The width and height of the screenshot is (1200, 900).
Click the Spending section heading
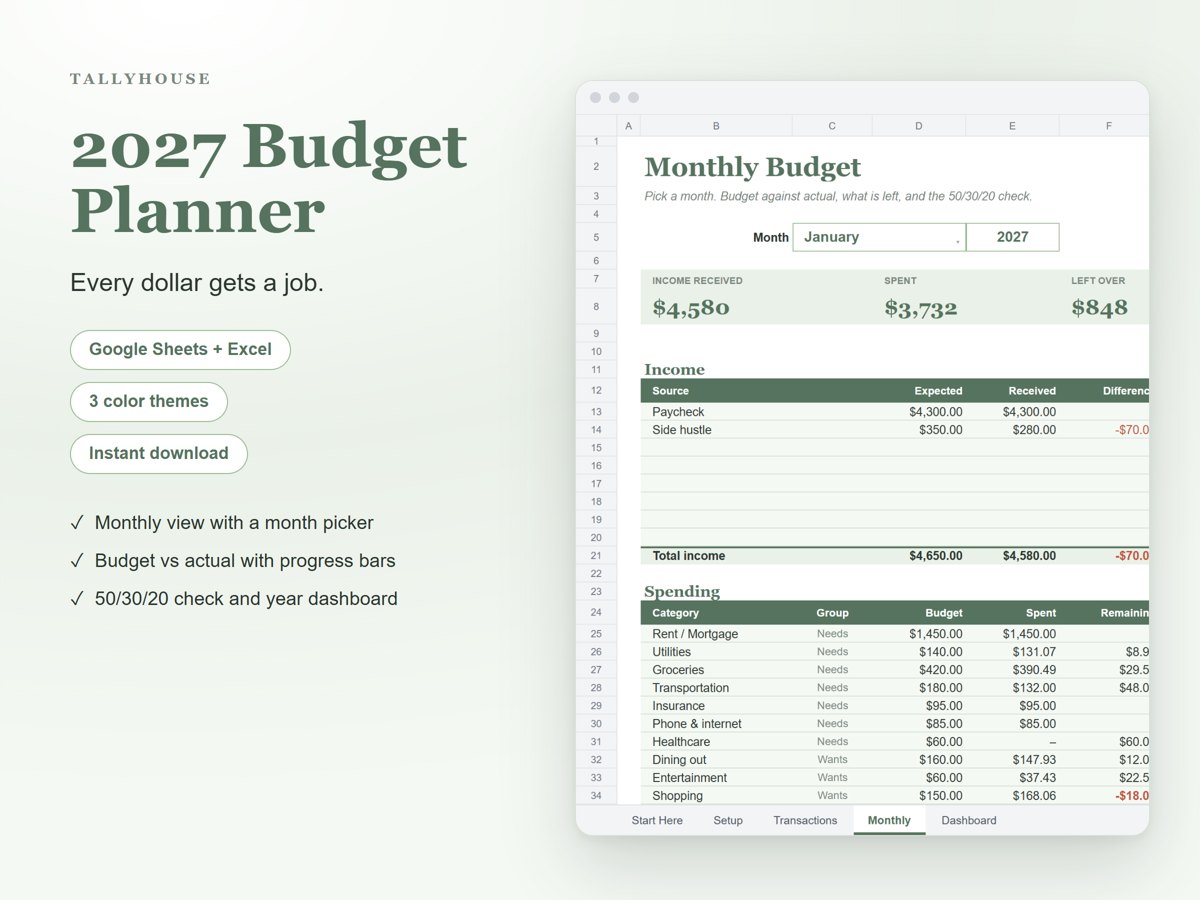[682, 592]
